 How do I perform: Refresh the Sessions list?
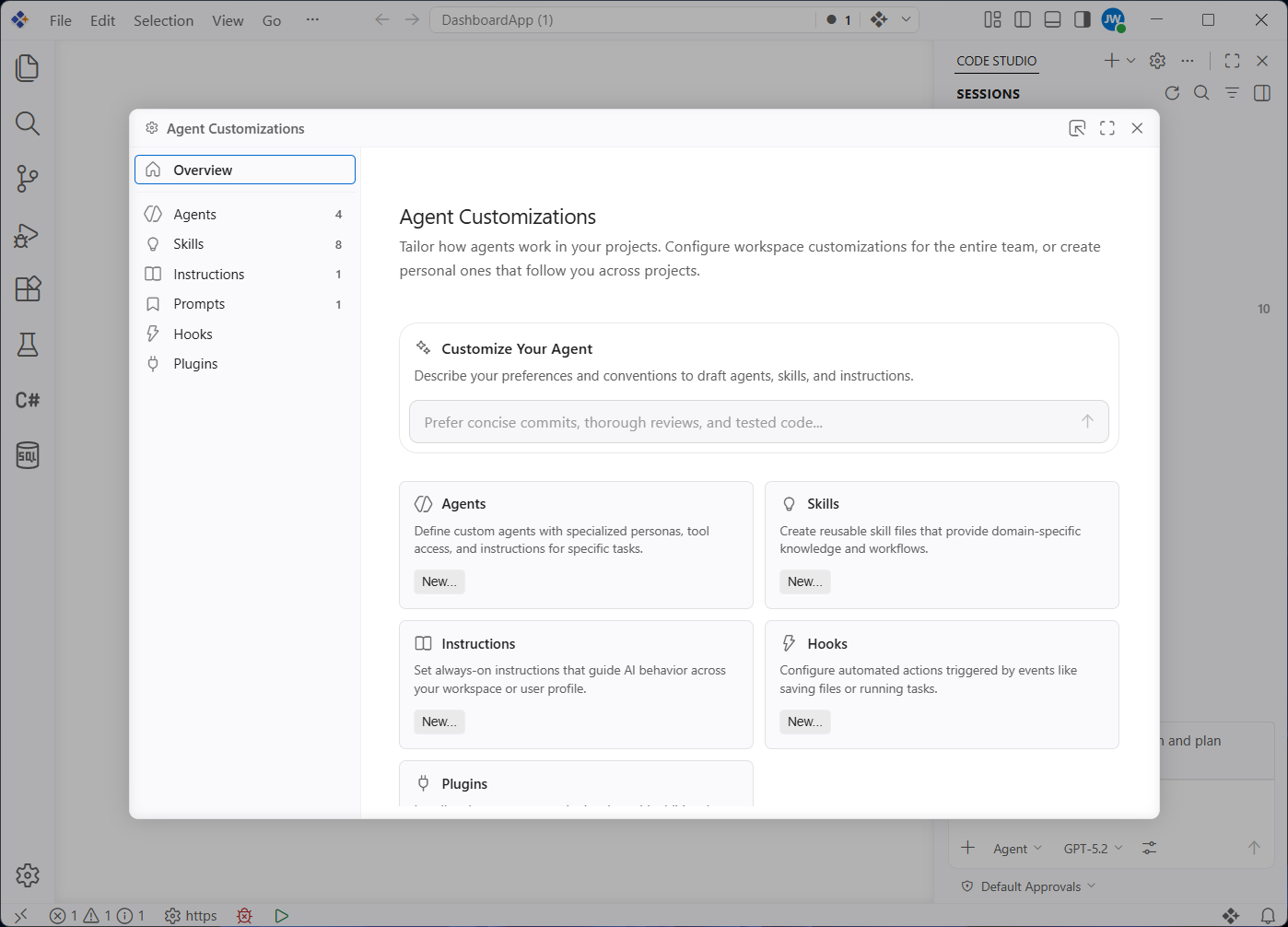1172,93
